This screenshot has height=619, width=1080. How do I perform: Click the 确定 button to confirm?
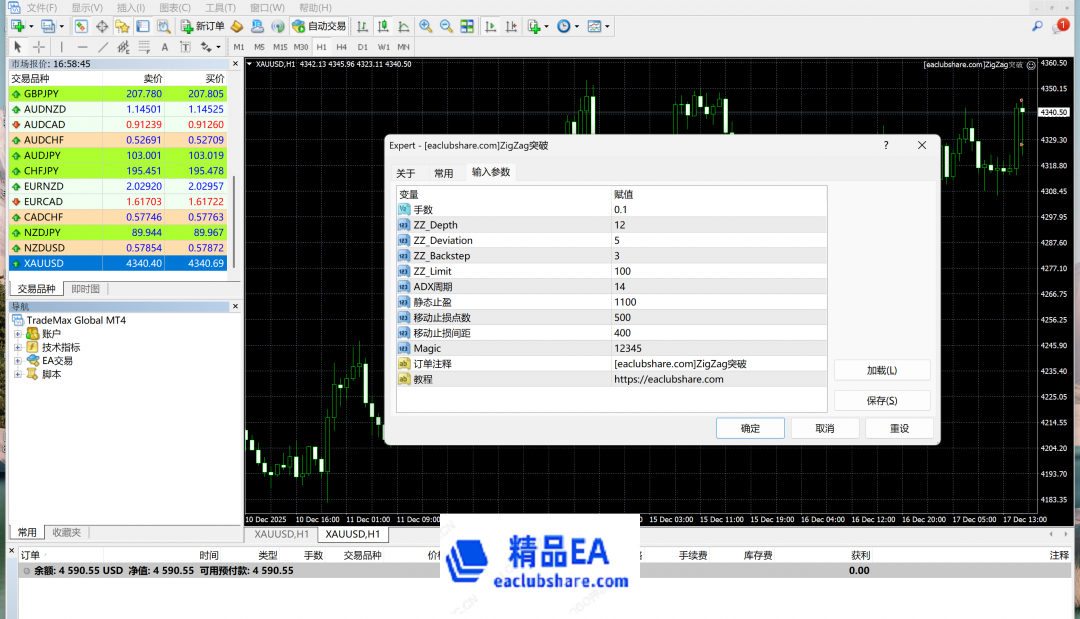[x=749, y=428]
